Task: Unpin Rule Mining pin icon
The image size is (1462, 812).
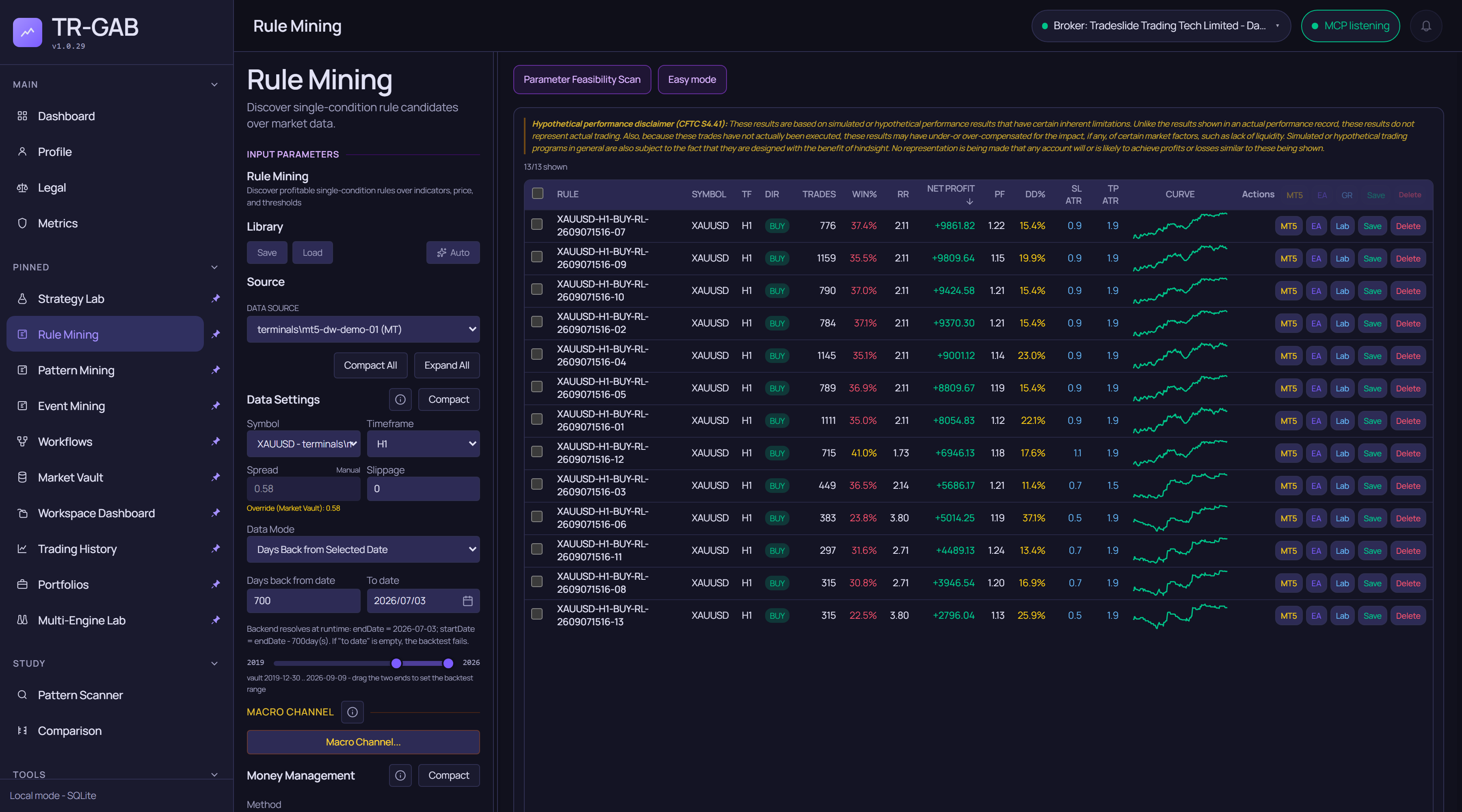Action: point(216,334)
